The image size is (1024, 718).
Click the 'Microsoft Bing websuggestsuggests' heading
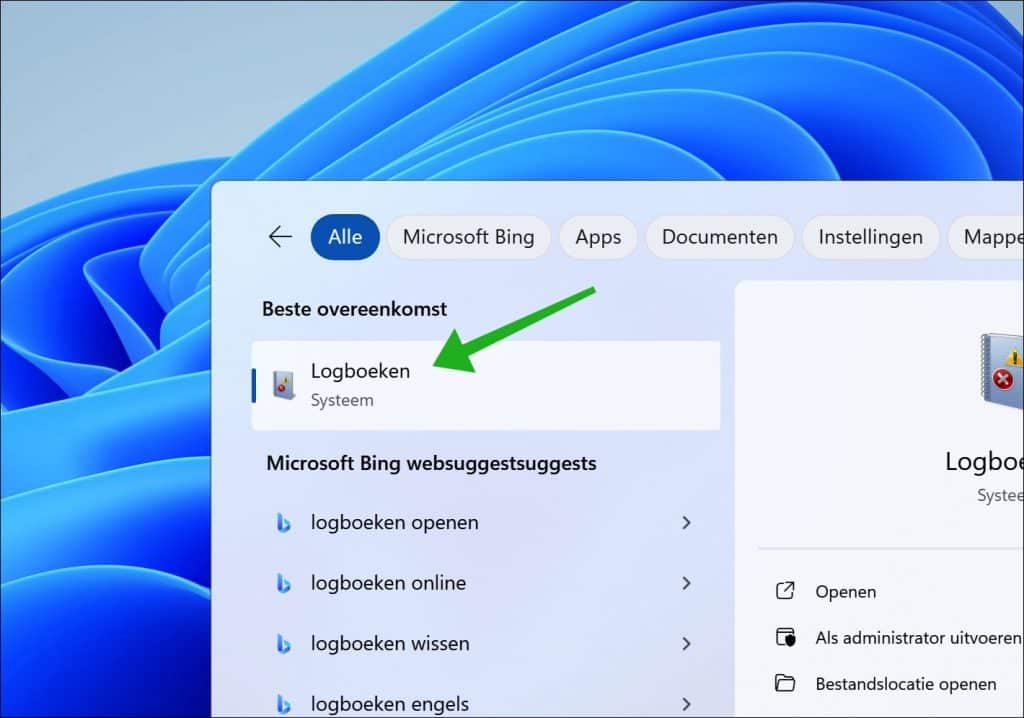tap(431, 463)
